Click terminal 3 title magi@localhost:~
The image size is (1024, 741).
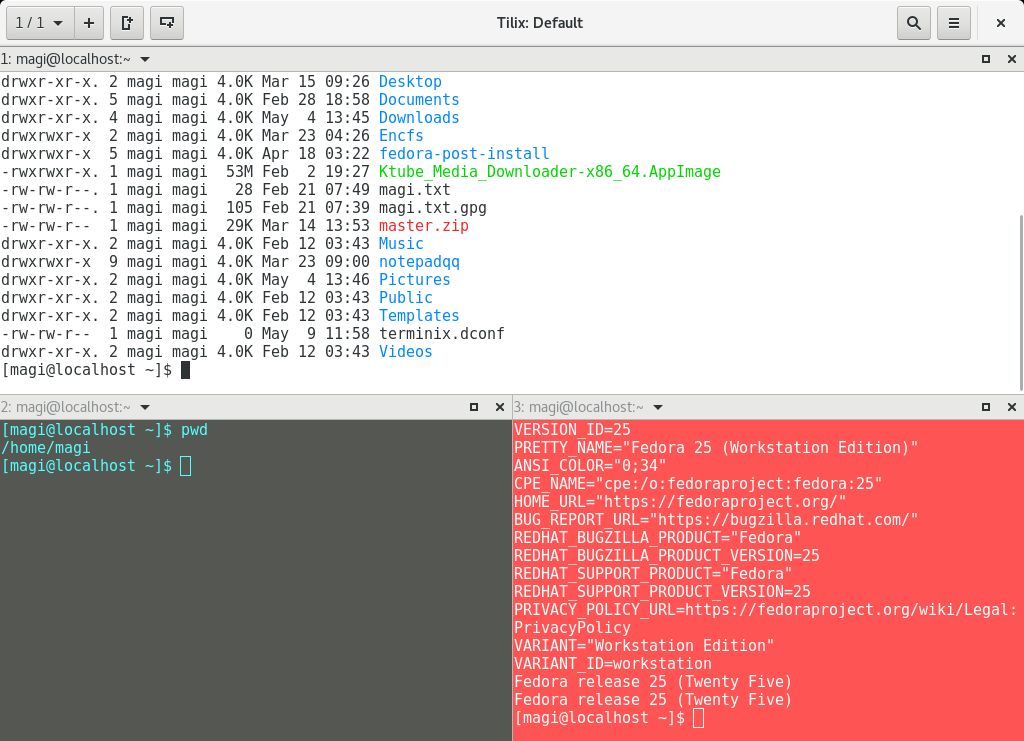[x=586, y=407]
